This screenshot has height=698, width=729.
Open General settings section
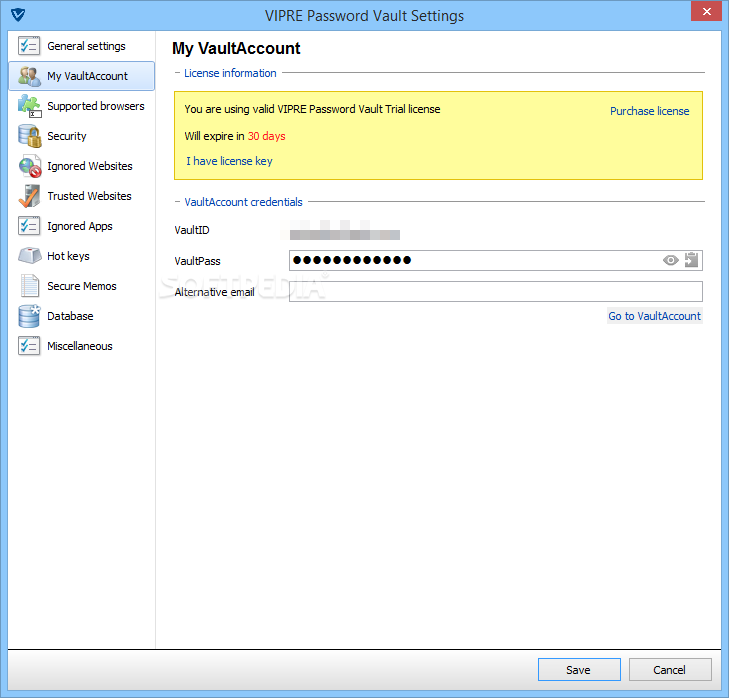pyautogui.click(x=81, y=46)
